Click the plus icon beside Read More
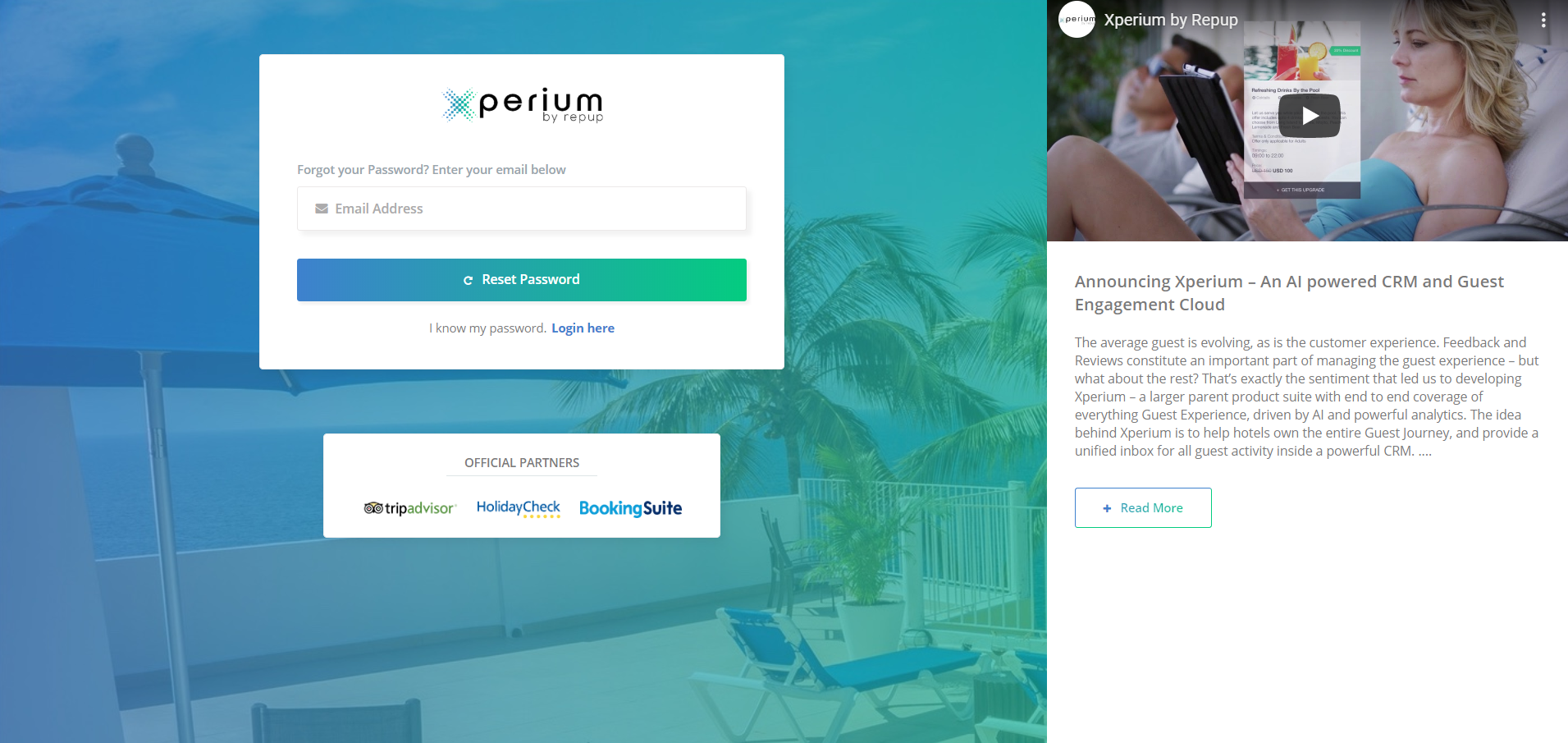This screenshot has width=1568, height=743. point(1107,508)
